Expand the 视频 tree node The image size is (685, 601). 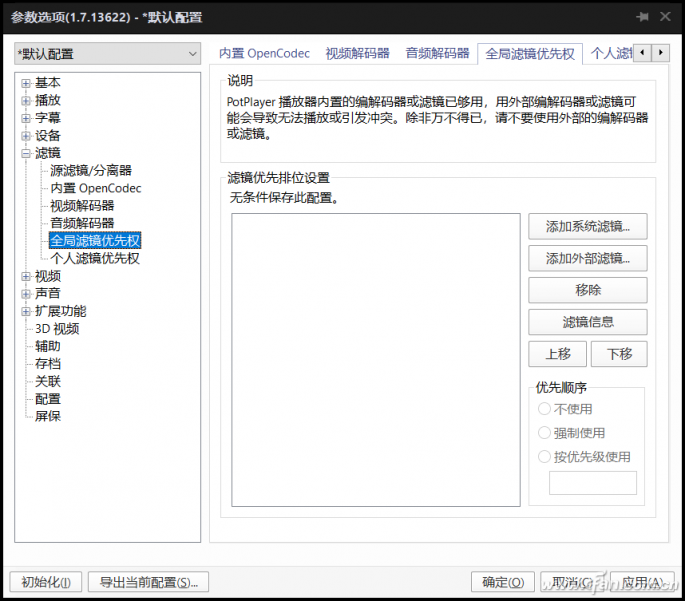click(x=26, y=276)
